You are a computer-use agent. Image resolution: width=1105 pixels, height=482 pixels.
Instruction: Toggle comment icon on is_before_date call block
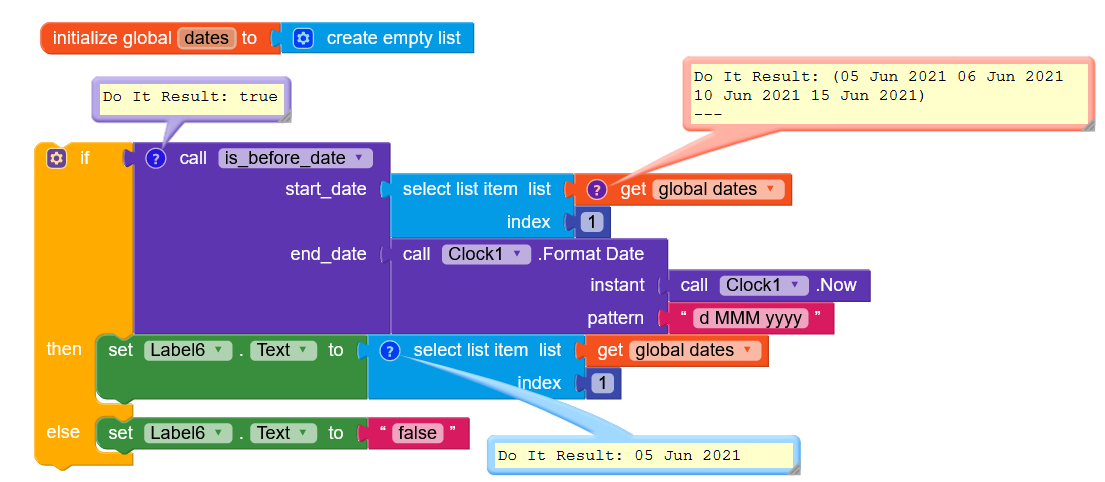pyautogui.click(x=155, y=159)
